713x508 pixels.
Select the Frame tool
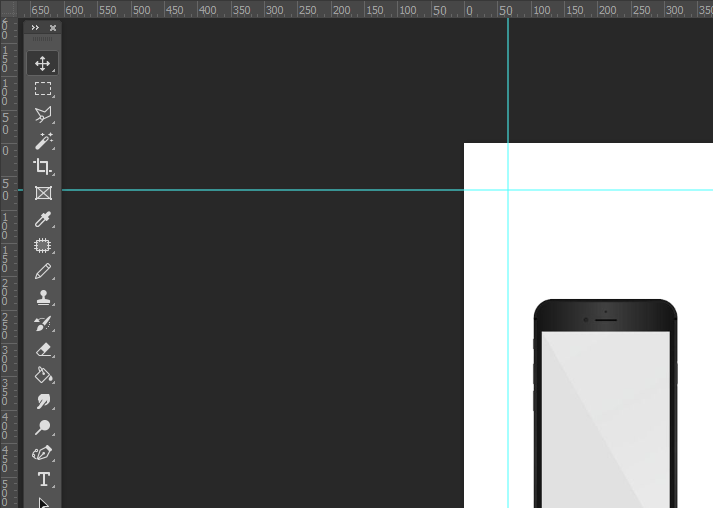pyautogui.click(x=43, y=193)
